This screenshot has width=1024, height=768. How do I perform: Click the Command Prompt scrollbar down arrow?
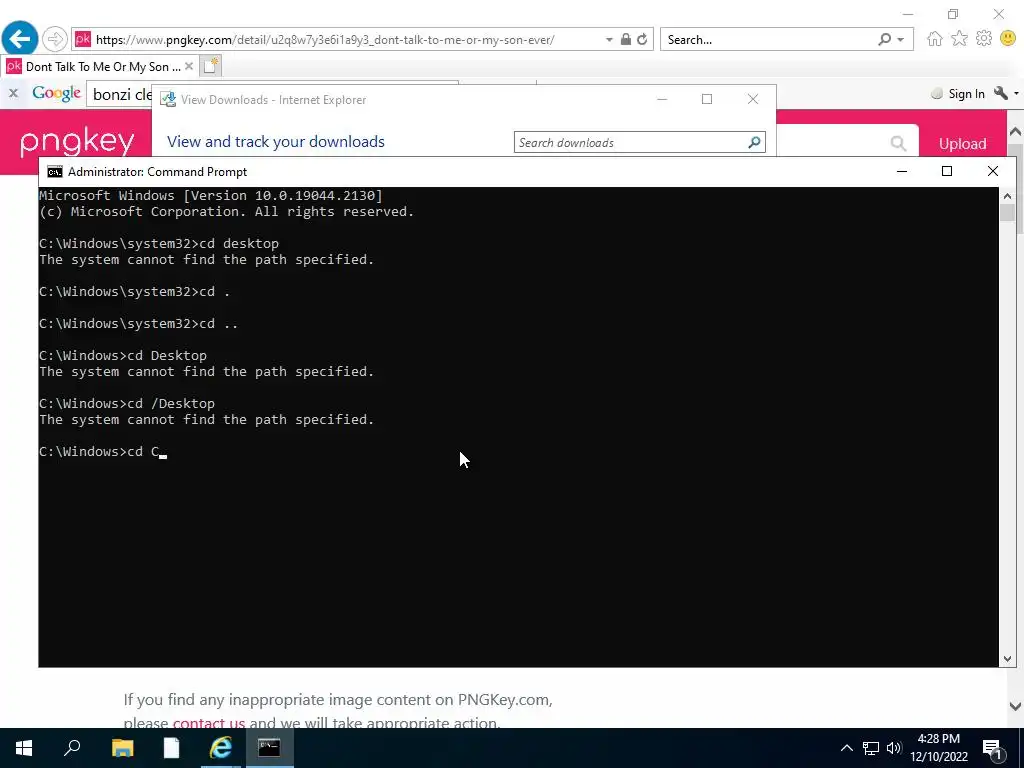(1007, 659)
